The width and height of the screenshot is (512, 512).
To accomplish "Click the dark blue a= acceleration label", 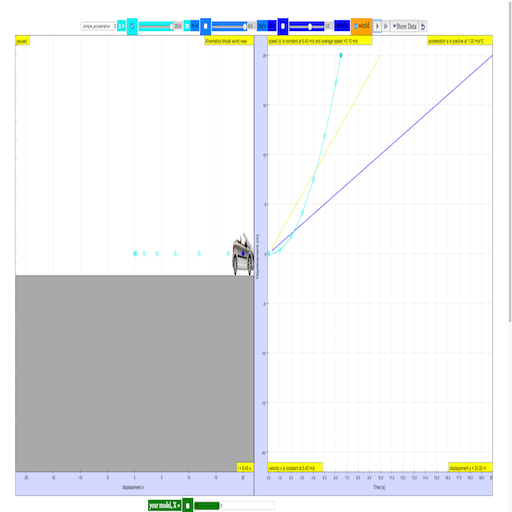I will (x=272, y=26).
